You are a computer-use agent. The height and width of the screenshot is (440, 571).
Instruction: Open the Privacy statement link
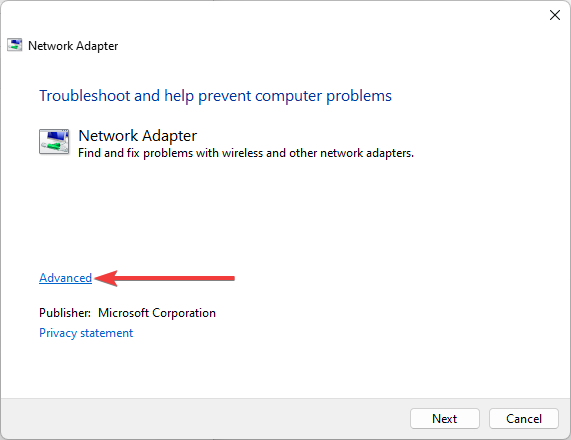pos(86,333)
